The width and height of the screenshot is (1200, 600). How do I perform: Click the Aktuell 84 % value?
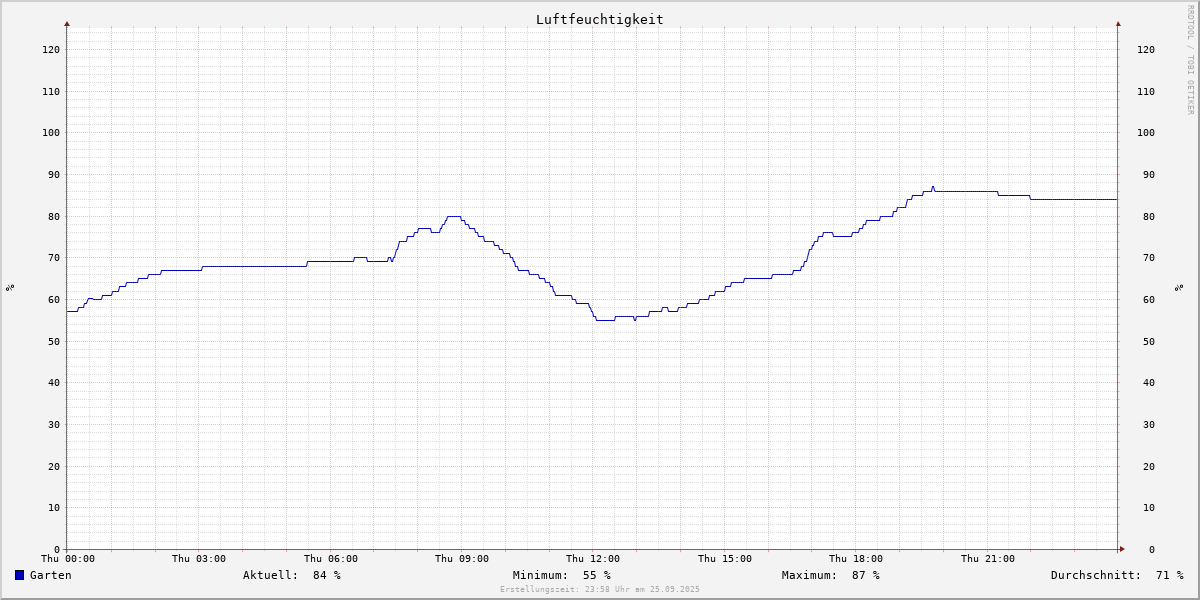click(x=291, y=575)
